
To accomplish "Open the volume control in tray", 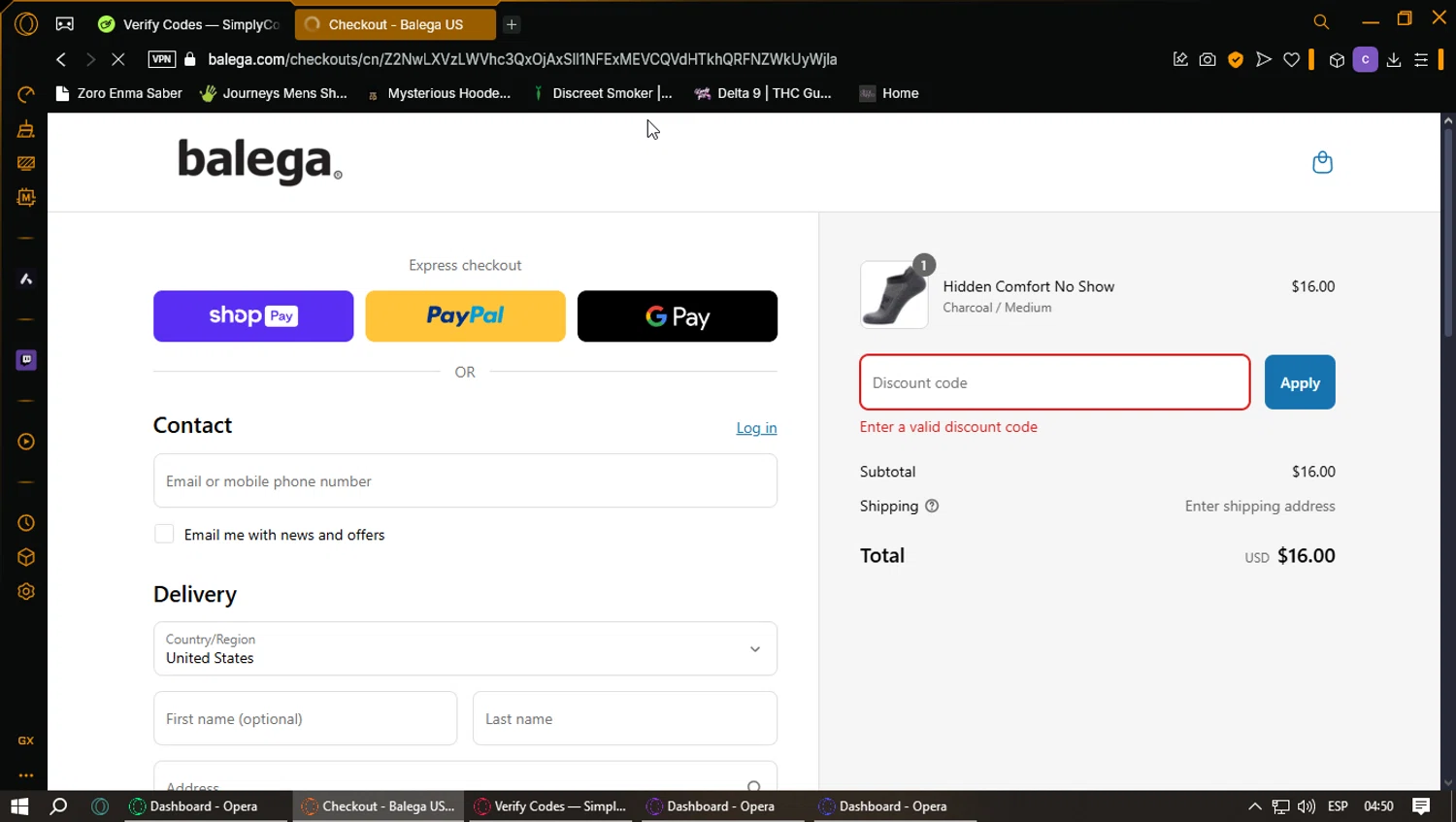I will coord(1307,806).
